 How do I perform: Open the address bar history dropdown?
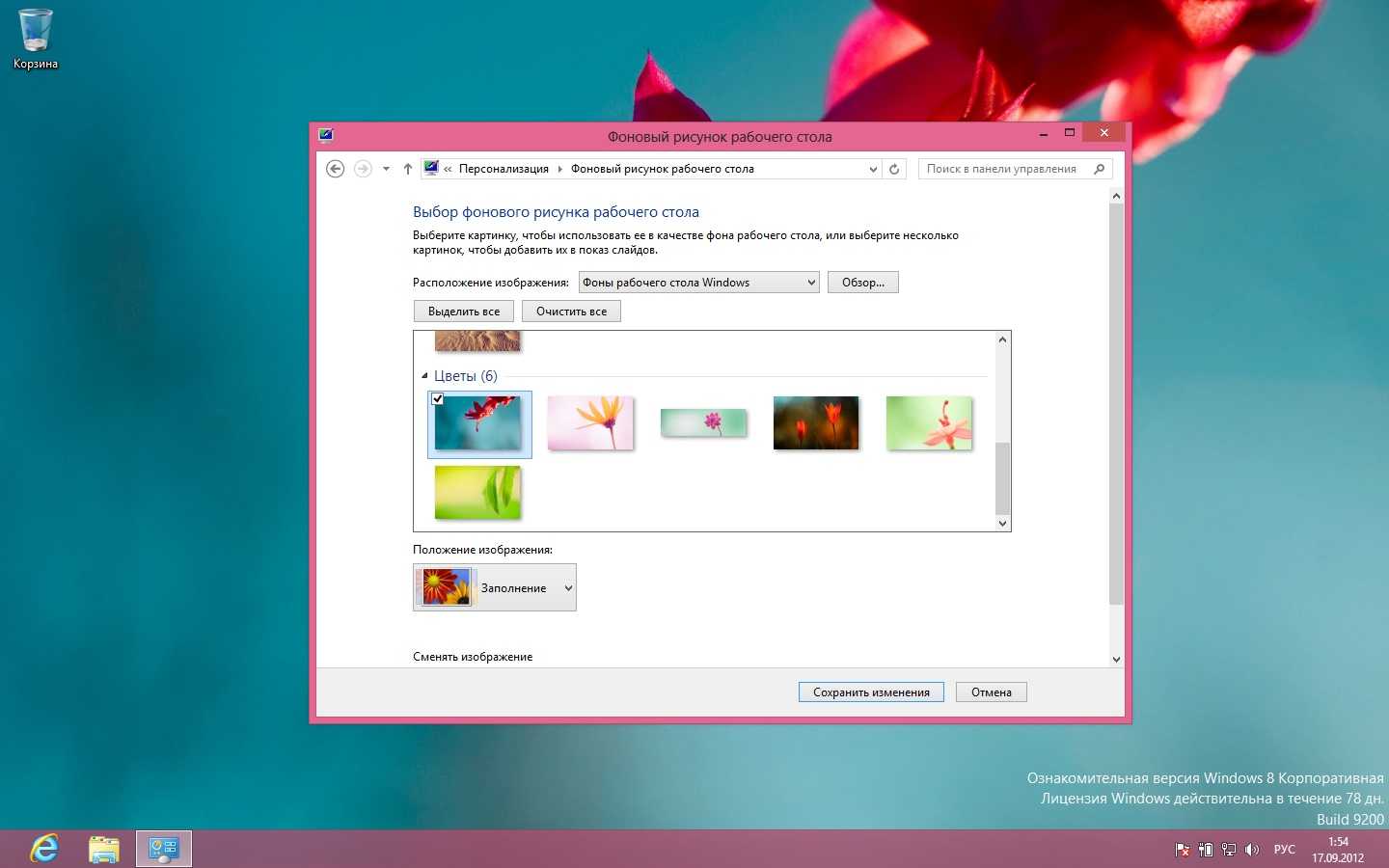[873, 169]
